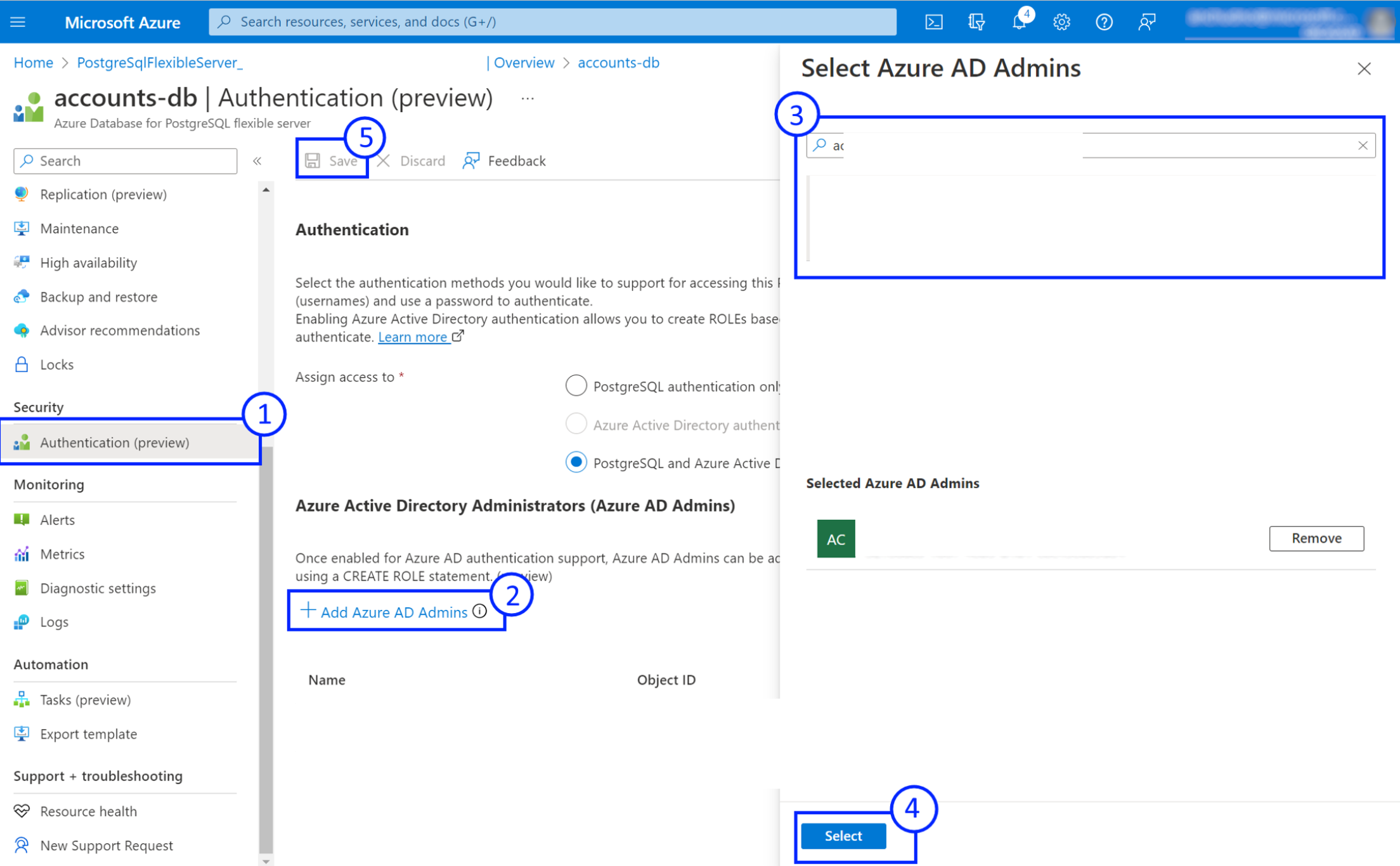This screenshot has width=1400, height=866.
Task: Open the search input in Select Azure AD Admins
Action: pos(1090,145)
